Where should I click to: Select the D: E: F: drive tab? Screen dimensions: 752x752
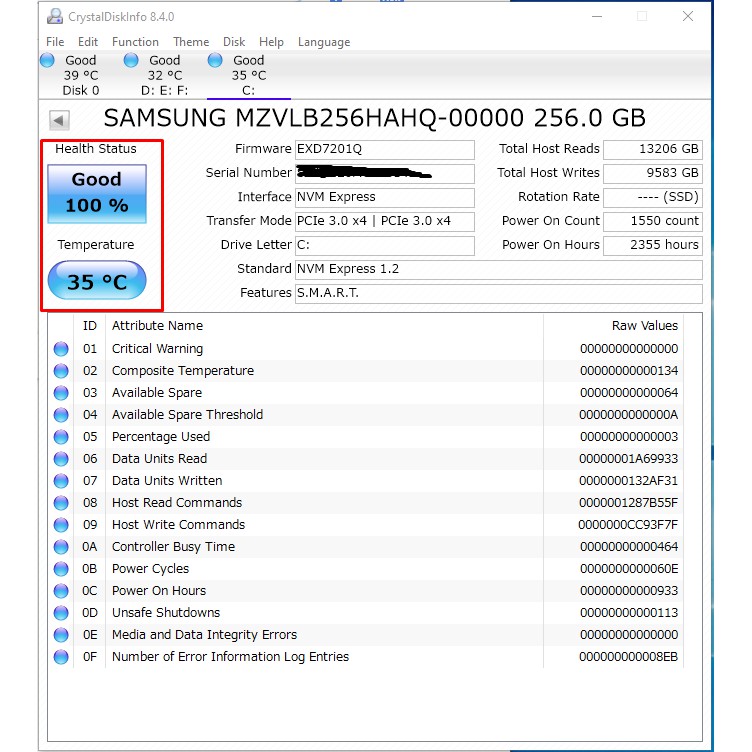click(164, 75)
